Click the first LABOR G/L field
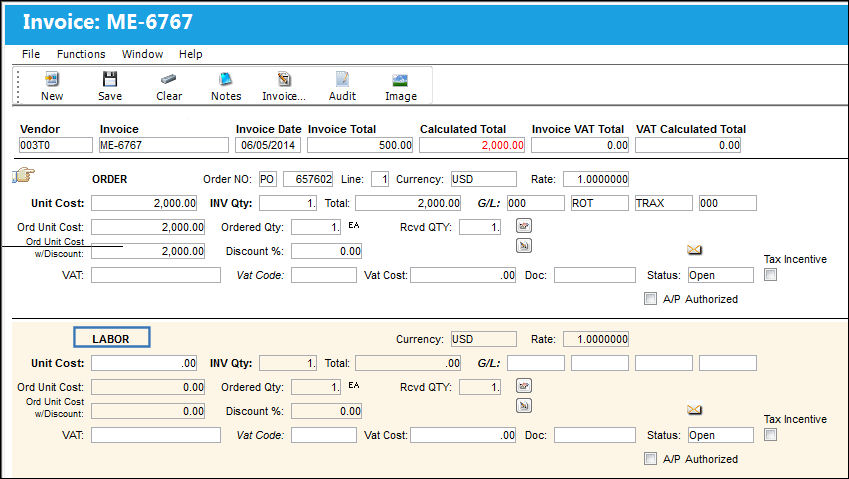 click(x=536, y=363)
